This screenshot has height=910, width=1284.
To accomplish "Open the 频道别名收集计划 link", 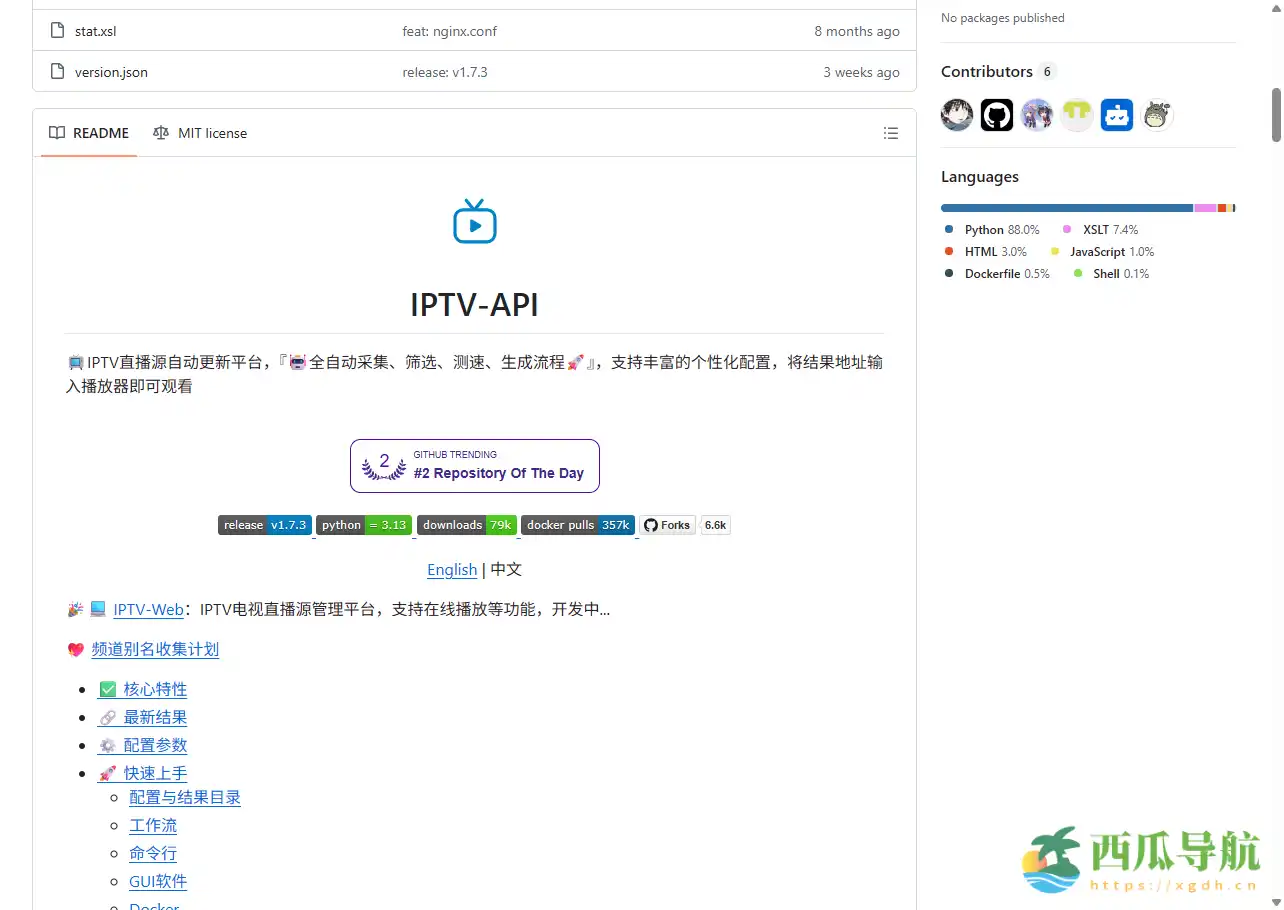I will coord(156,649).
